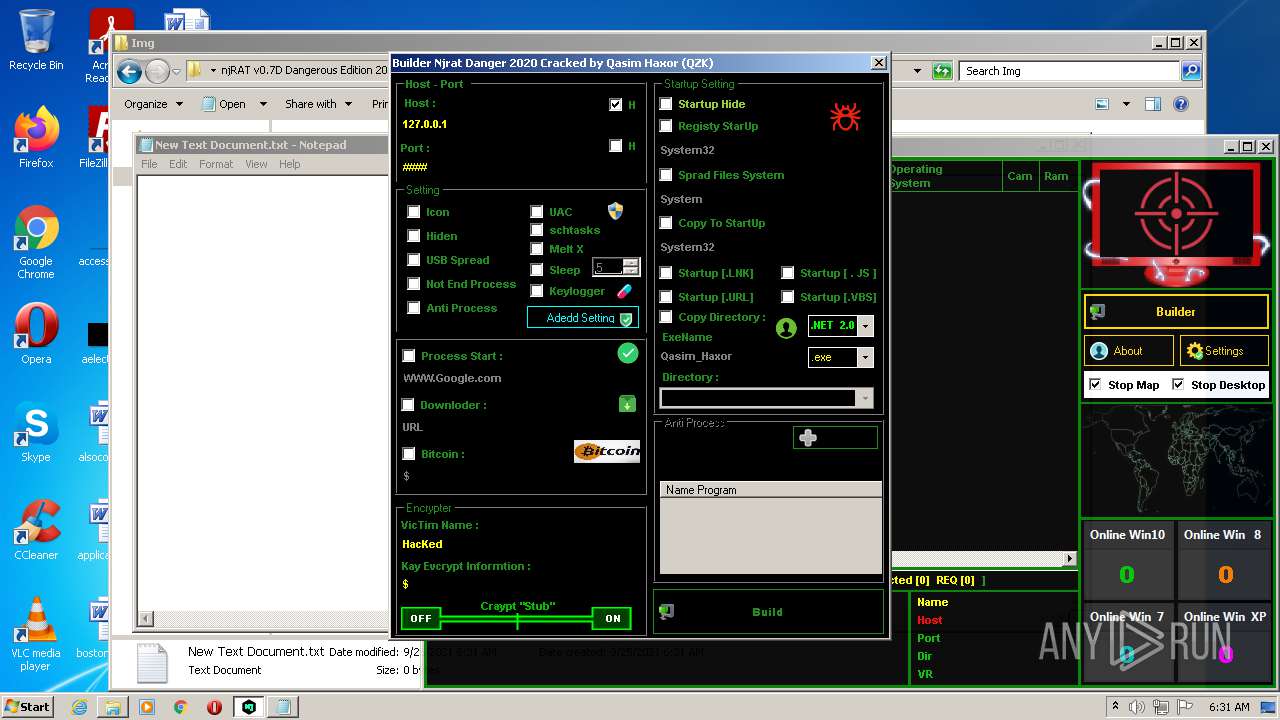
Task: Adjust the Sleep value spinner
Action: pyautogui.click(x=631, y=267)
